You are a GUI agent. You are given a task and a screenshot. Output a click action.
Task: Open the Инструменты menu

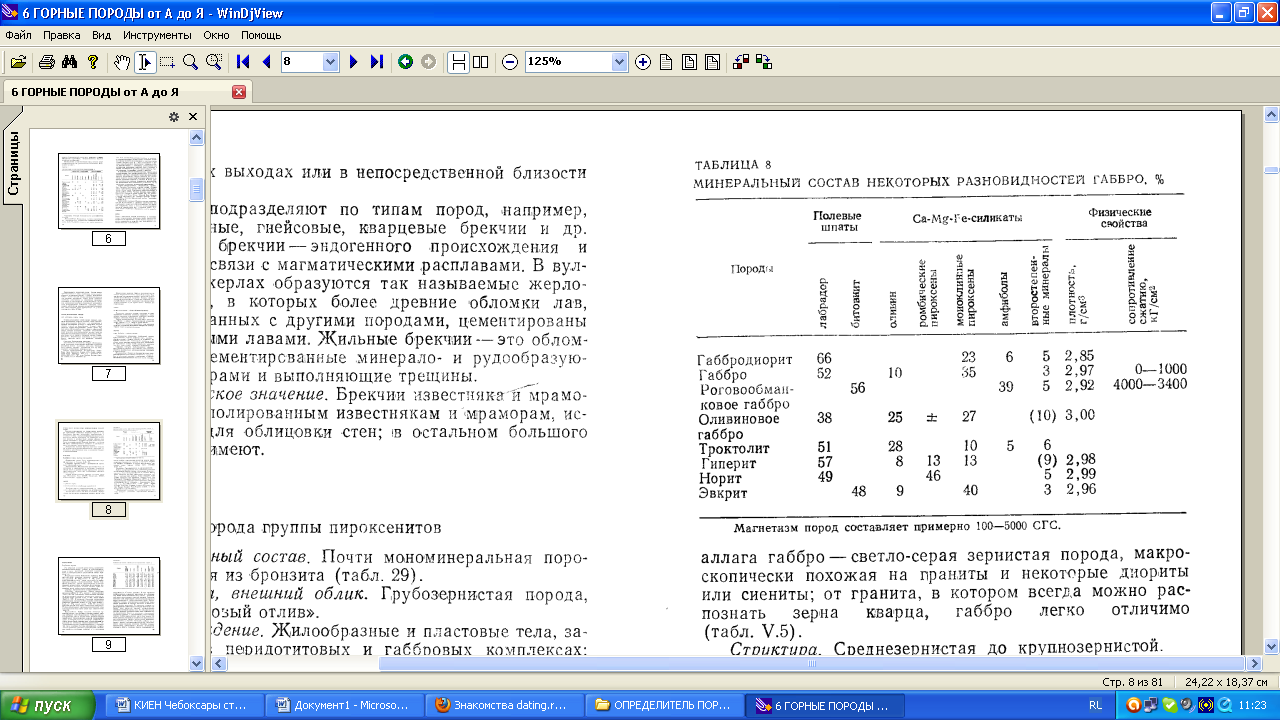pyautogui.click(x=157, y=35)
